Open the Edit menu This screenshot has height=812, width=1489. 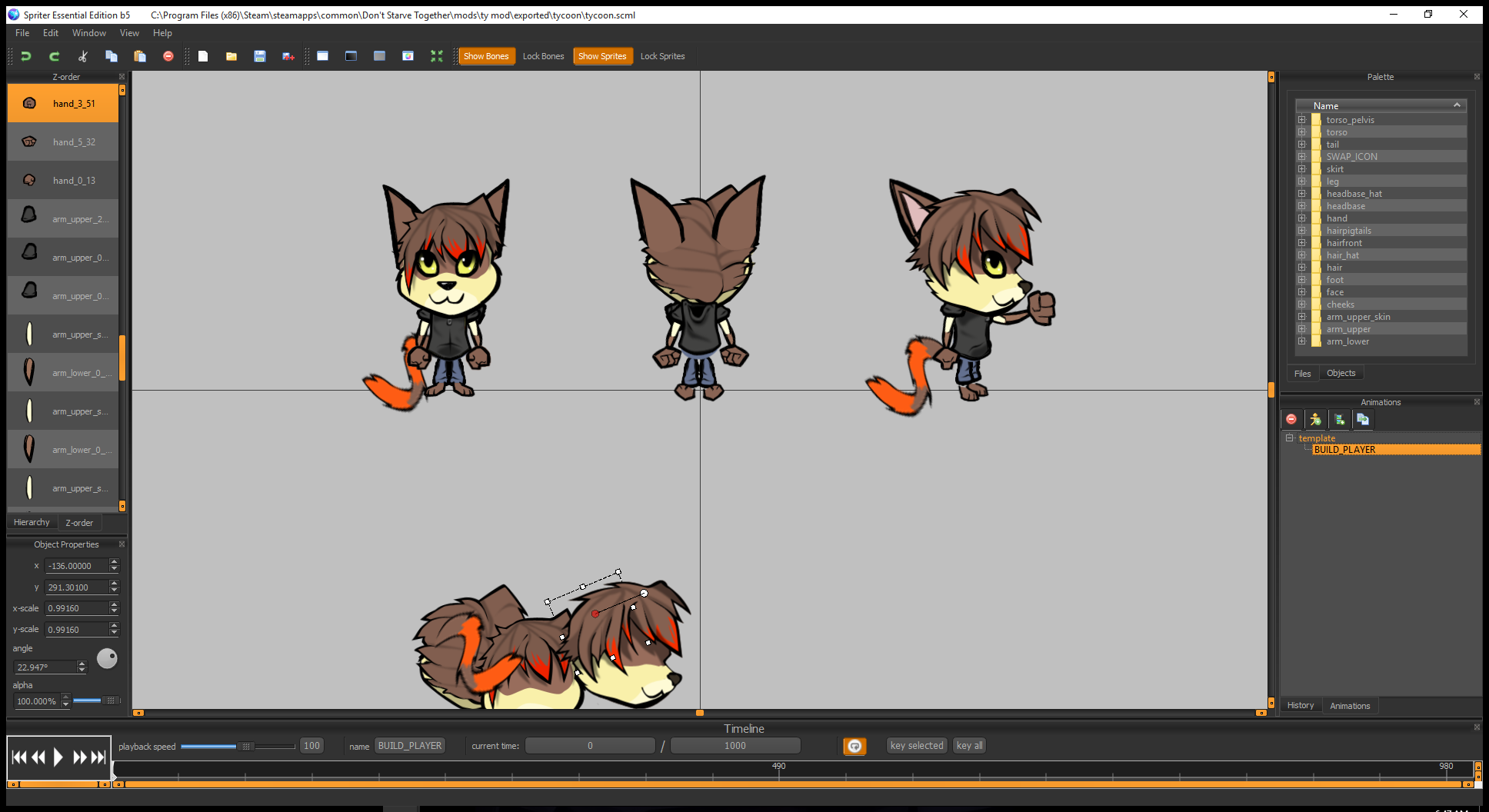point(51,33)
